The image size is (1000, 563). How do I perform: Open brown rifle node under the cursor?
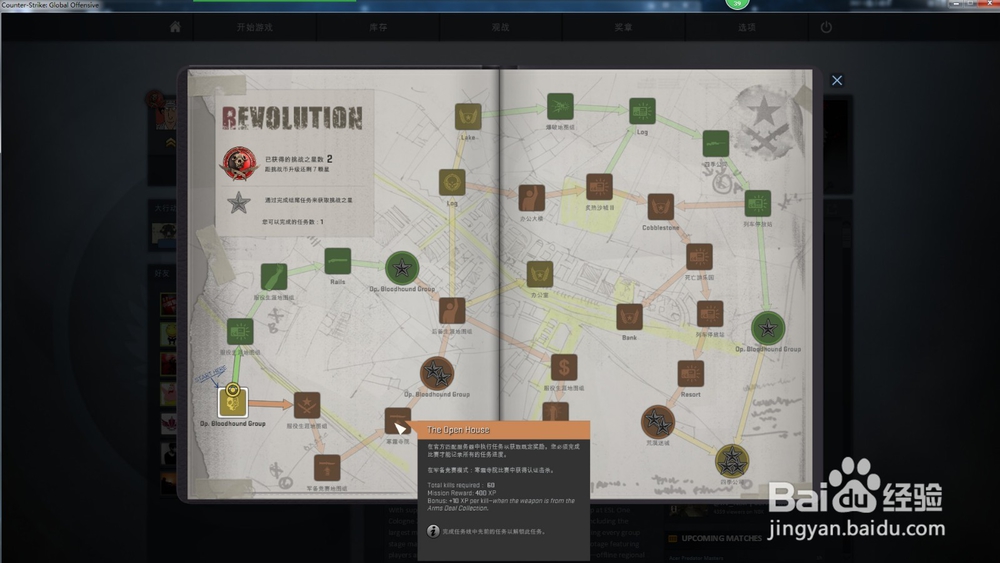pos(397,421)
